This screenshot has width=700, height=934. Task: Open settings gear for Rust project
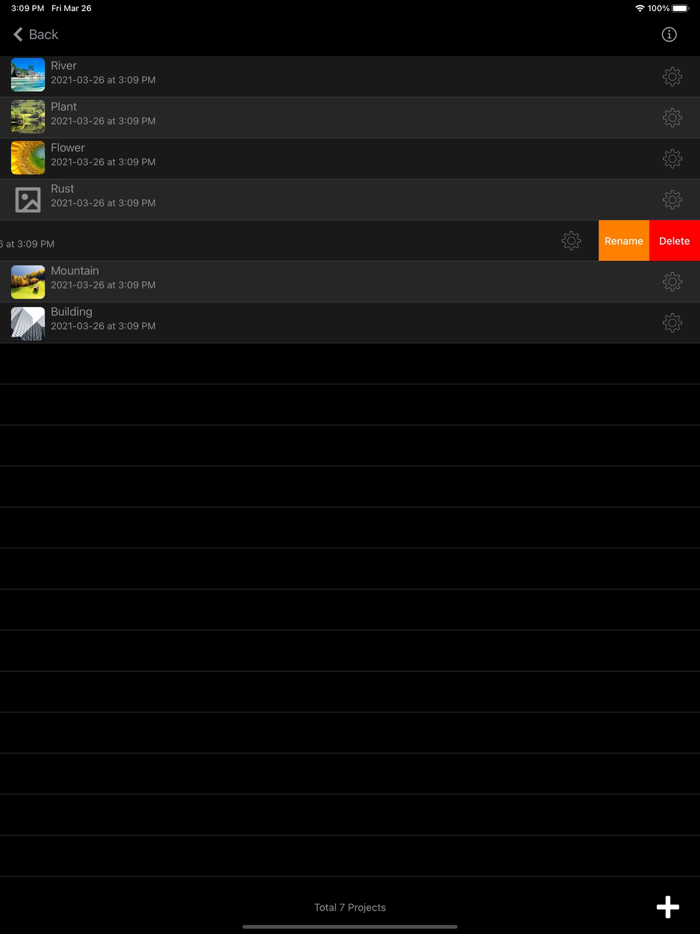pyautogui.click(x=672, y=200)
